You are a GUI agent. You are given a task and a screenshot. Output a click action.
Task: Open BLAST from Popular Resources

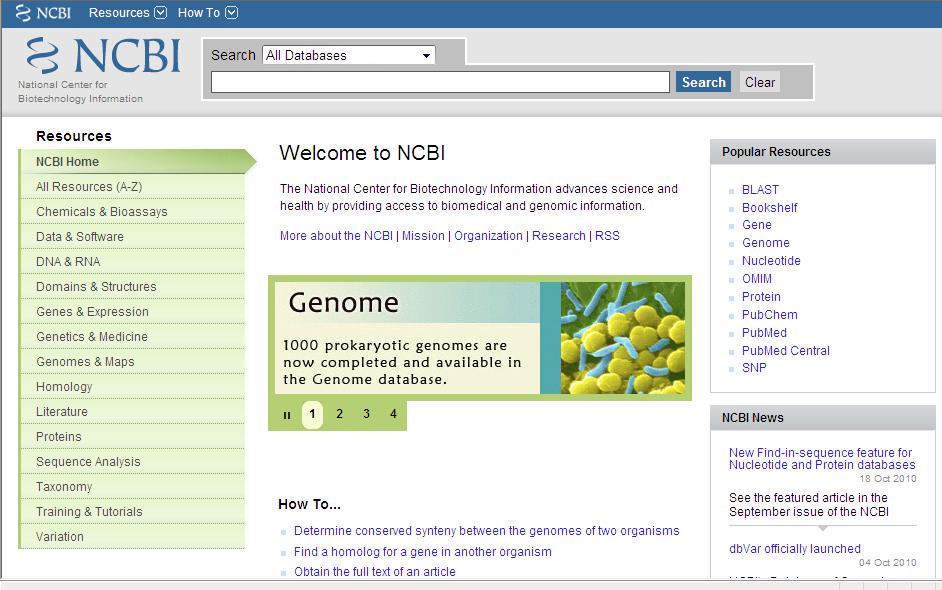[760, 189]
